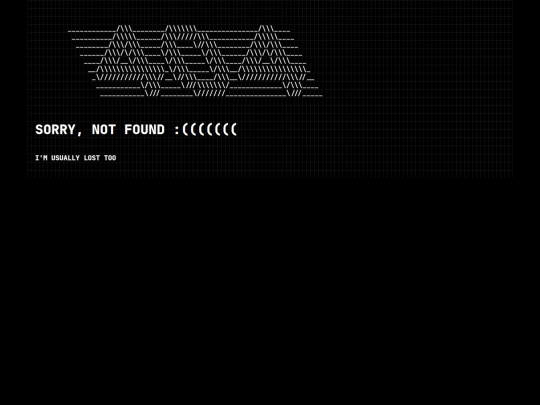The height and width of the screenshot is (405, 540).
Task: Click the grid space between heading and subtitle
Action: [x=138, y=145]
